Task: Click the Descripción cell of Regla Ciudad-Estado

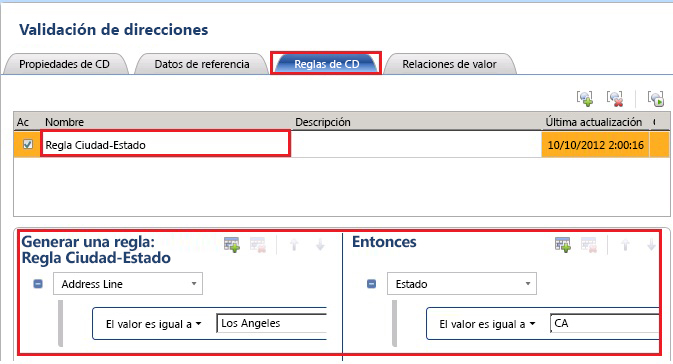Action: click(416, 145)
